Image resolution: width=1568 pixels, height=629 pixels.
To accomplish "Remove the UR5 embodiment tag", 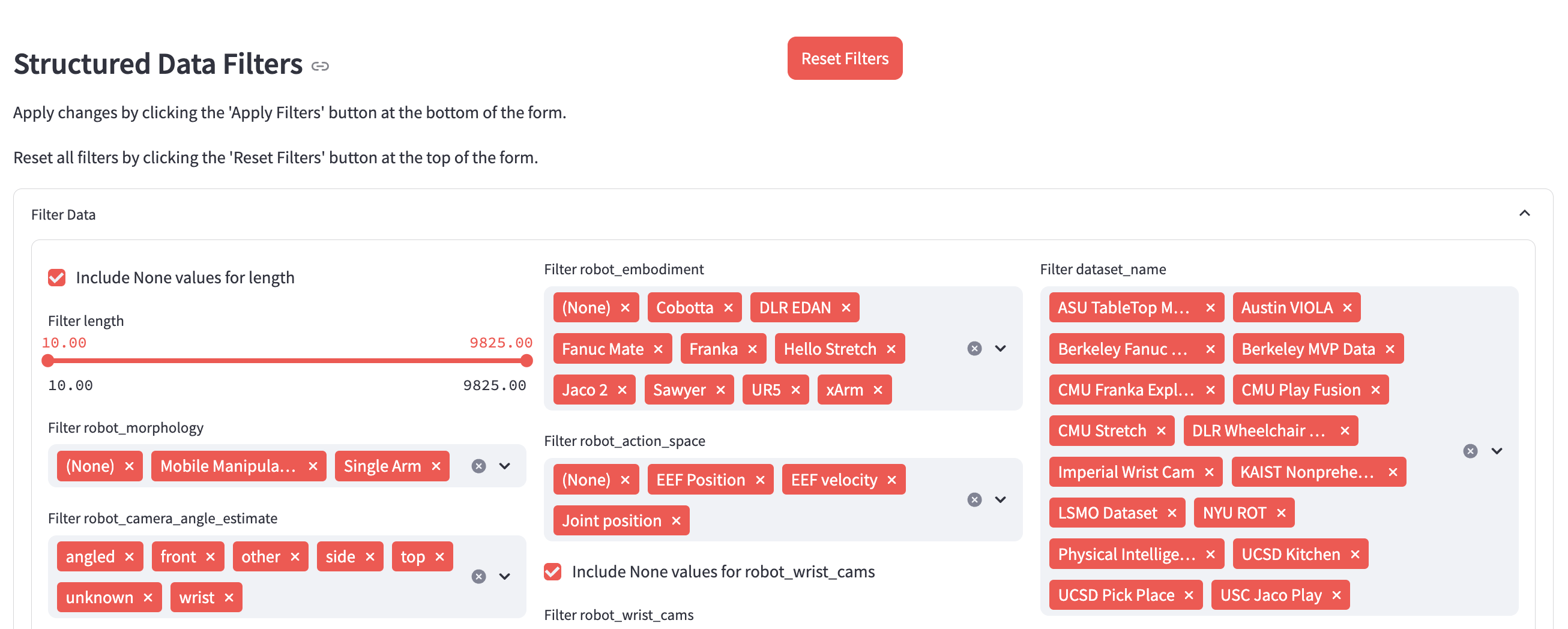I will [x=795, y=390].
